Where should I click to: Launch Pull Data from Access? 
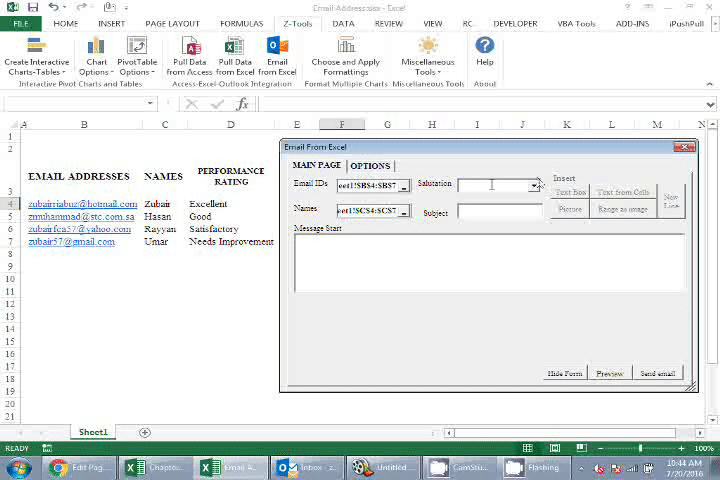(x=189, y=56)
